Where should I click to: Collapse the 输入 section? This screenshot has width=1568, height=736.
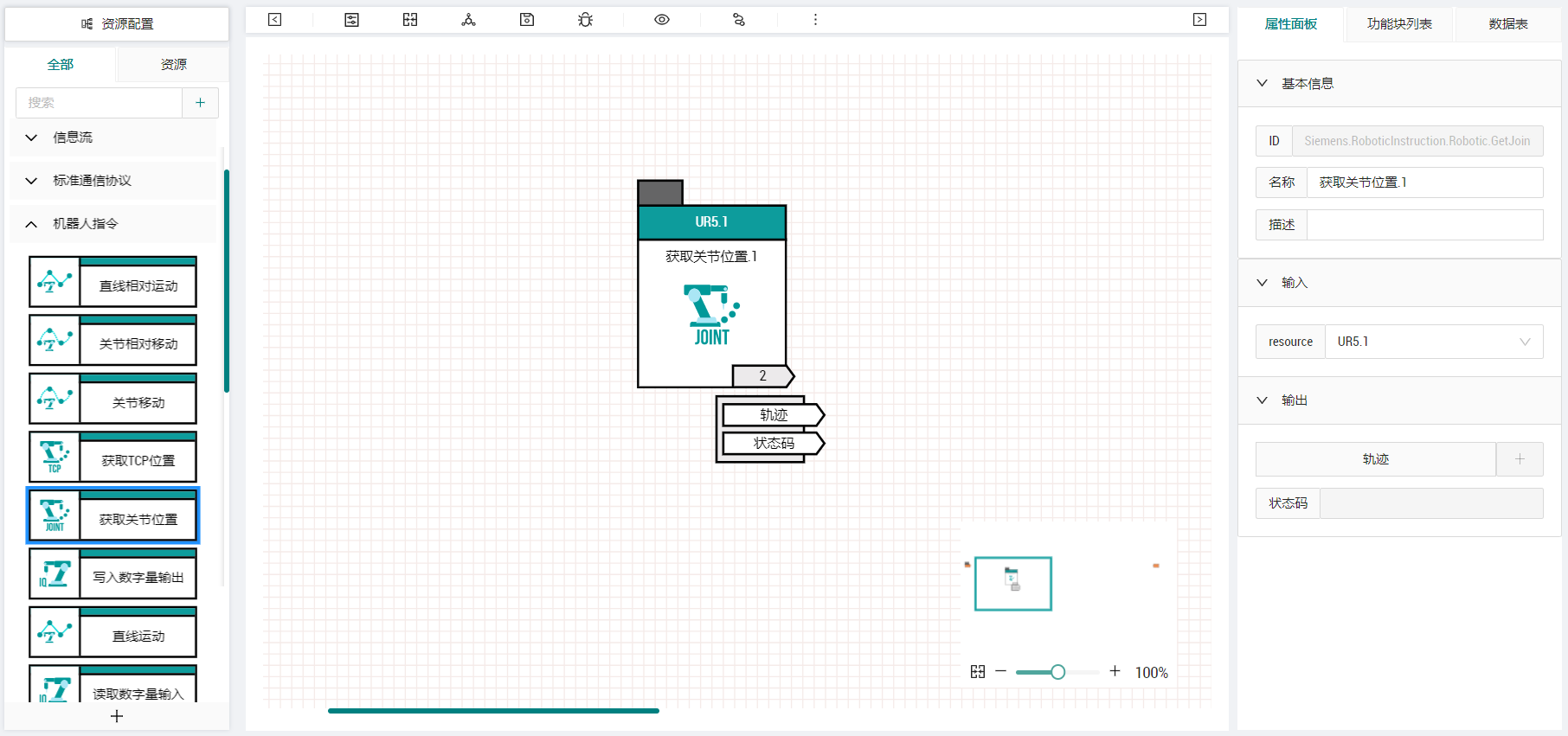click(1399, 283)
